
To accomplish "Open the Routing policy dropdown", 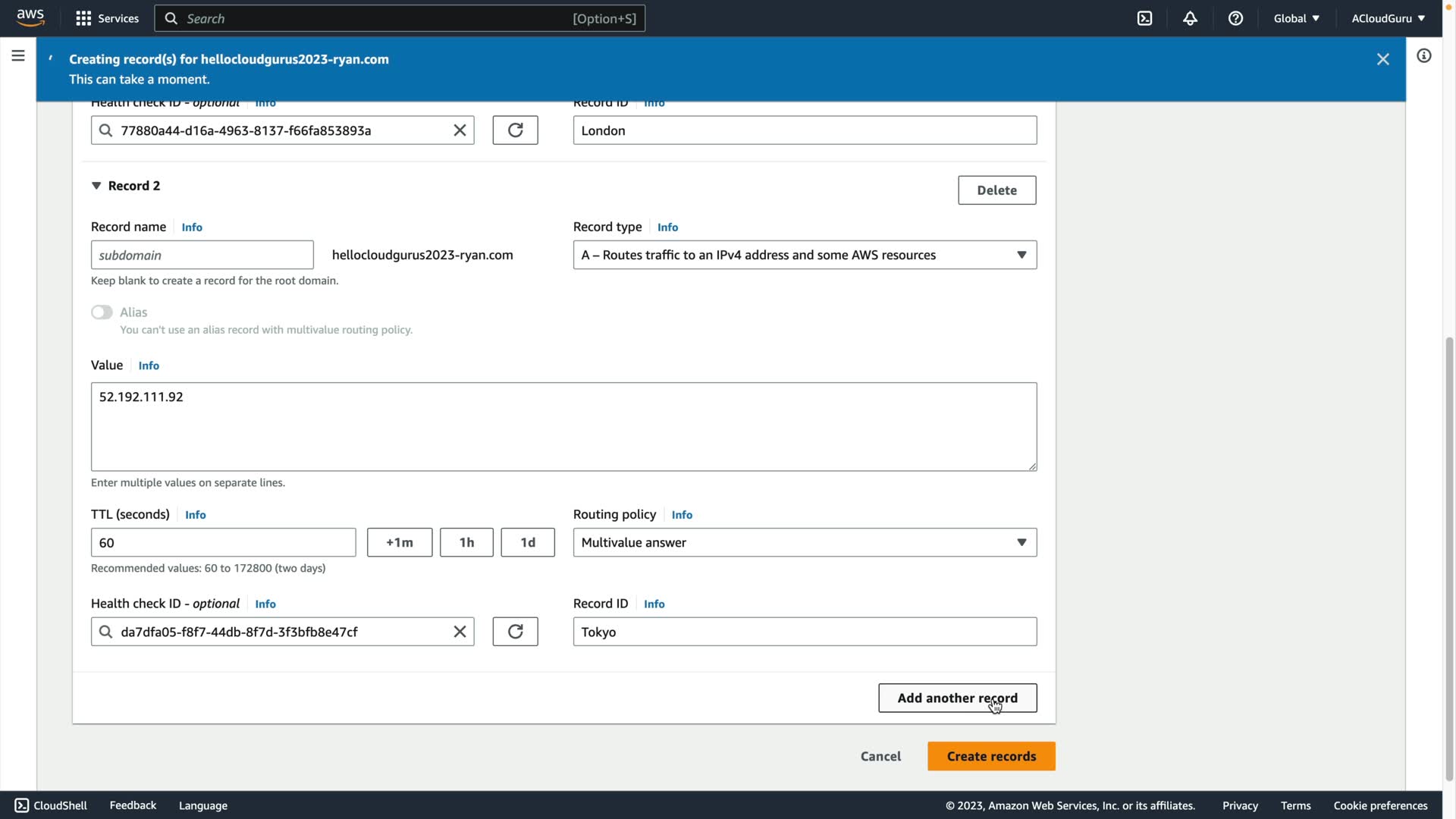I will [805, 542].
